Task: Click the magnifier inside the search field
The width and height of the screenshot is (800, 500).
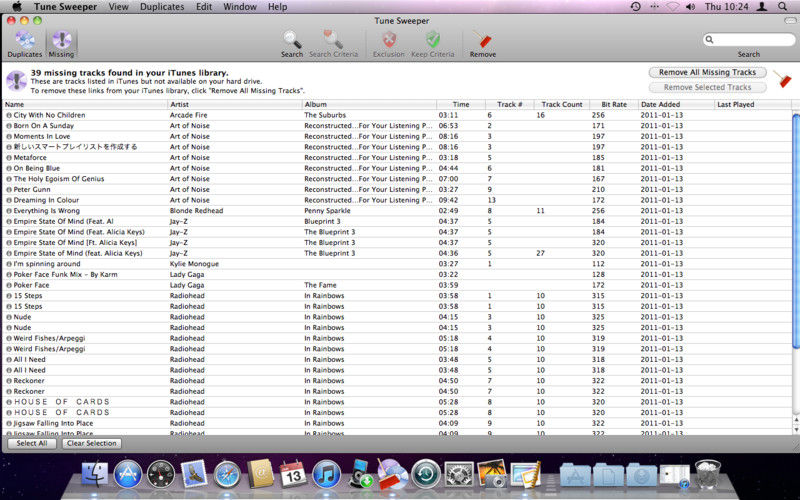Action: coord(709,40)
